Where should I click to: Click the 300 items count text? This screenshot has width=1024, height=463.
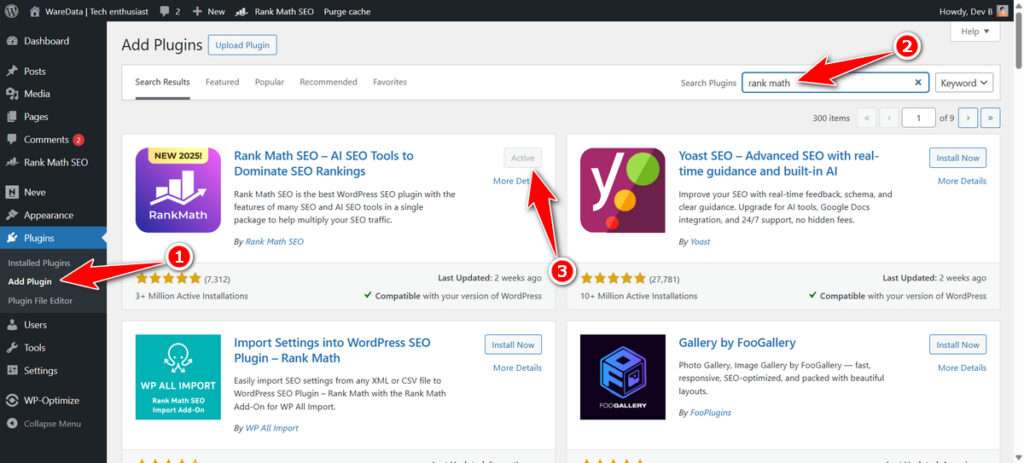click(831, 118)
